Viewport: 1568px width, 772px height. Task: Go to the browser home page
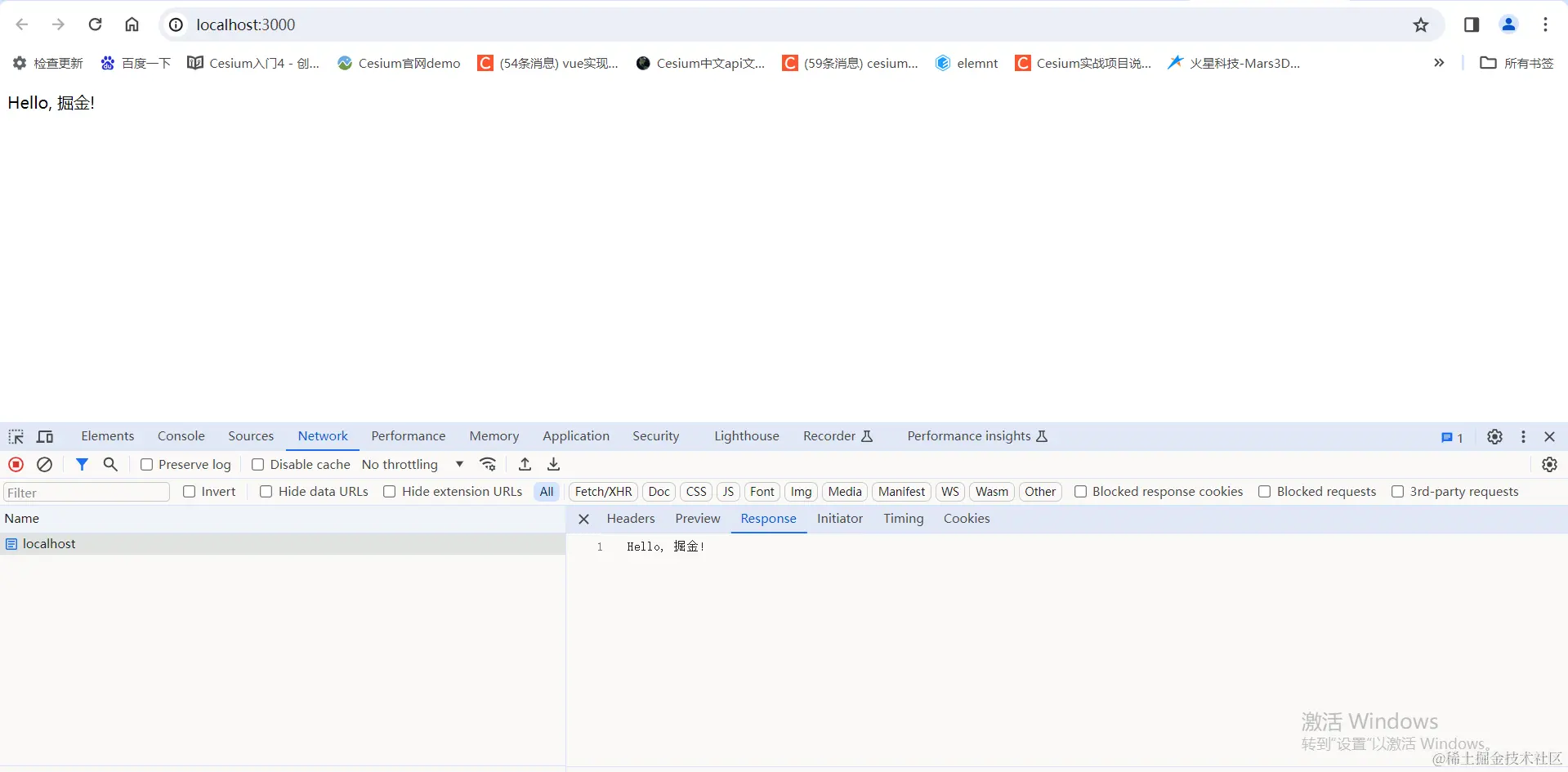[132, 25]
